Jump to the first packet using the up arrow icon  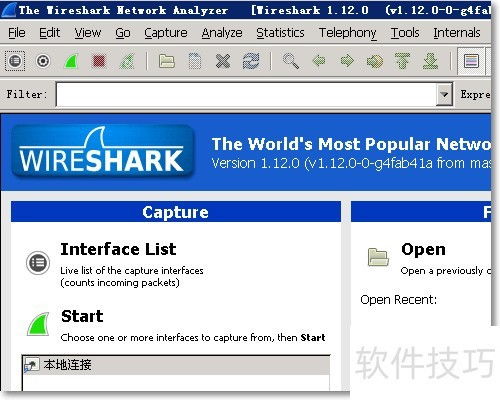click(403, 61)
